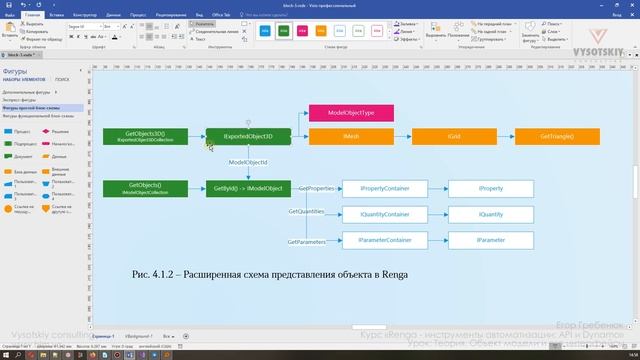The height and width of the screenshot is (360, 640).
Task: Pick the Decision diamond shape in stencil
Action: (56, 131)
